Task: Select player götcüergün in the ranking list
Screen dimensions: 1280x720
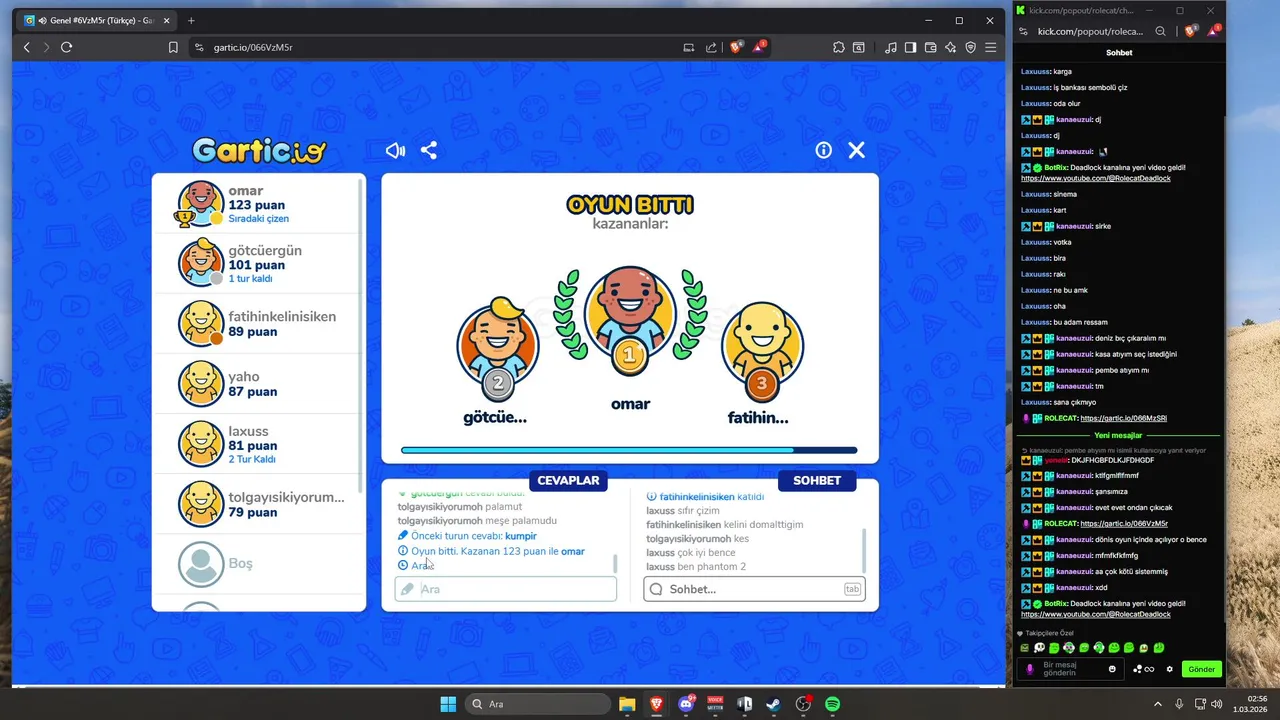Action: (258, 264)
